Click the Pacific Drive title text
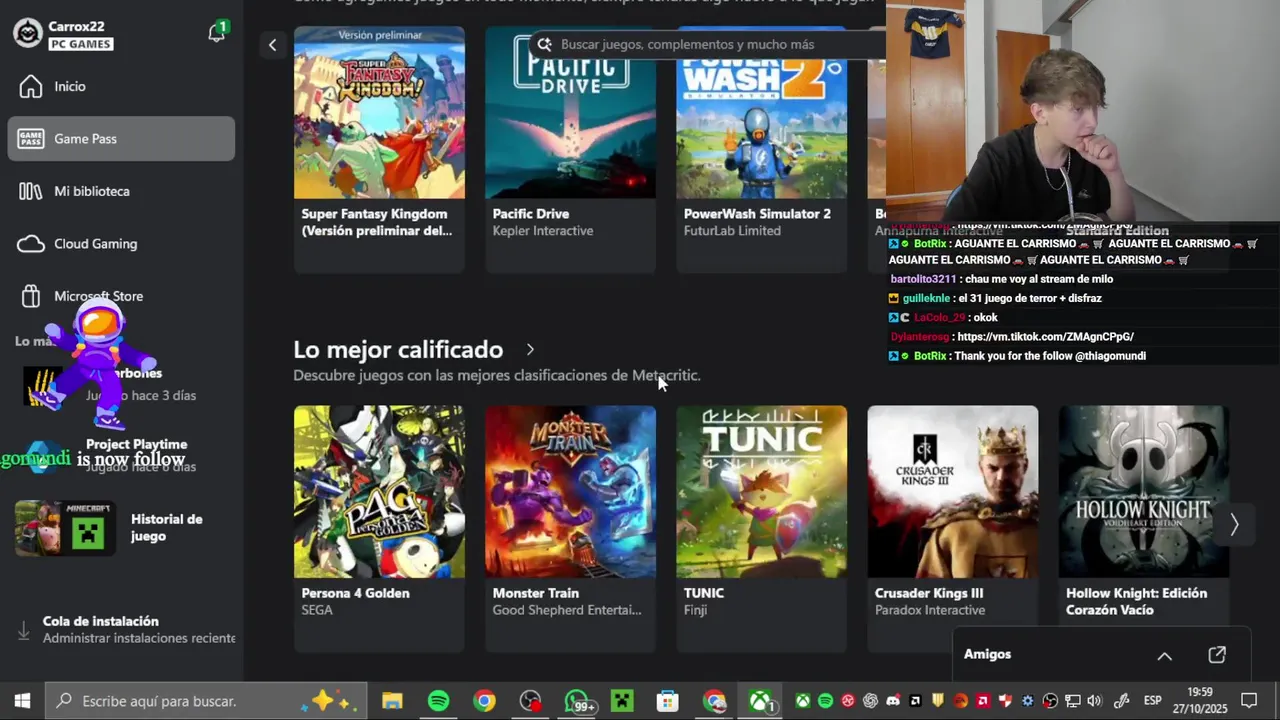 coord(531,214)
